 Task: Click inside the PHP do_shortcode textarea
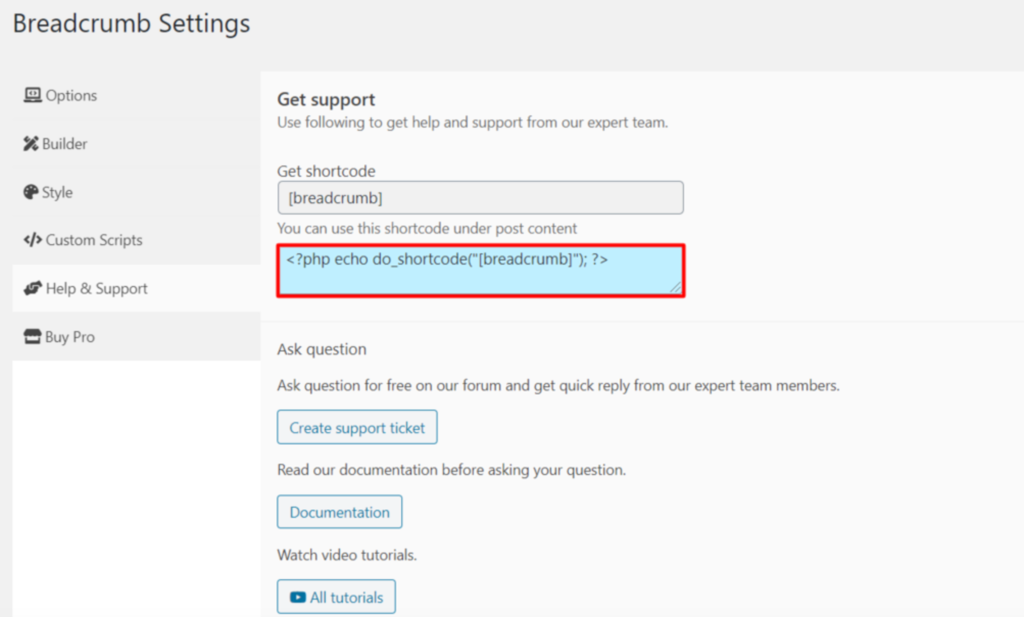click(x=480, y=271)
